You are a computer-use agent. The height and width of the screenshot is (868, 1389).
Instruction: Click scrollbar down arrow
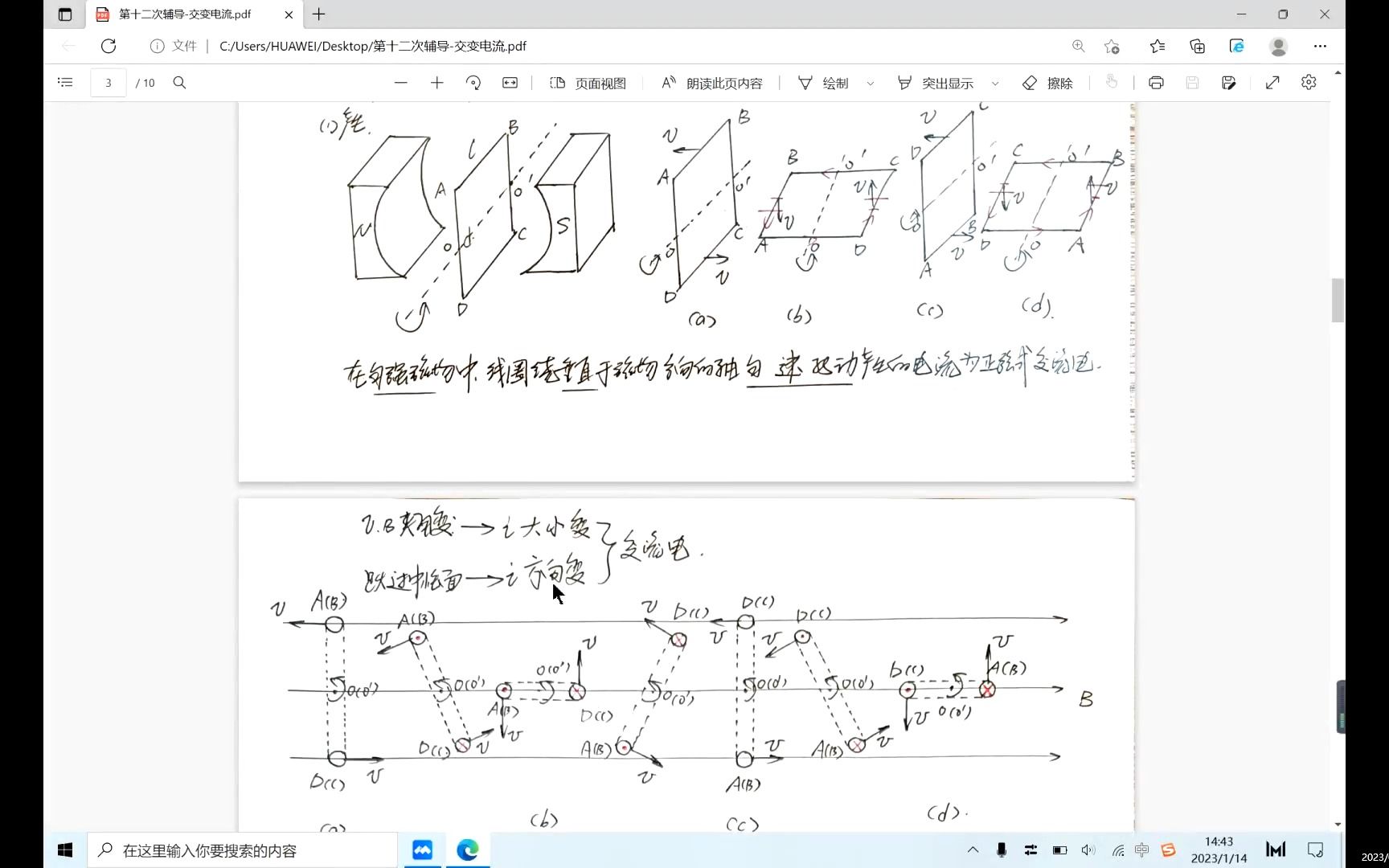click(1338, 825)
